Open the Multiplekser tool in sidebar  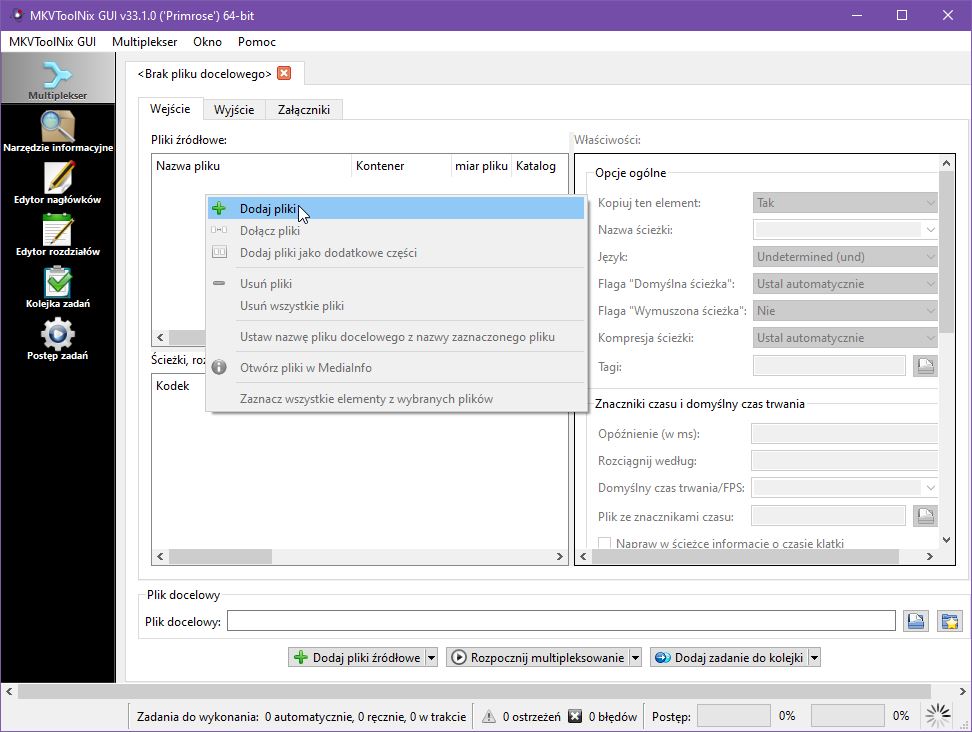pos(58,78)
